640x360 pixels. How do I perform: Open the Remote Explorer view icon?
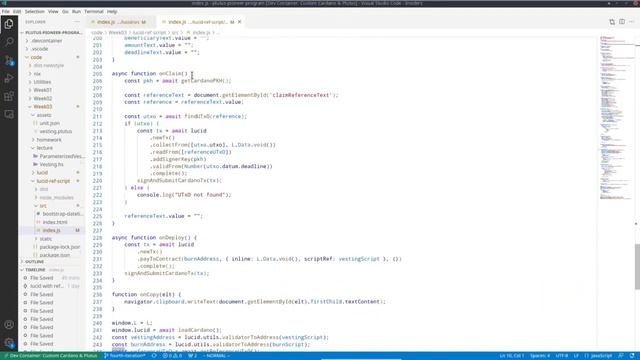point(9,114)
